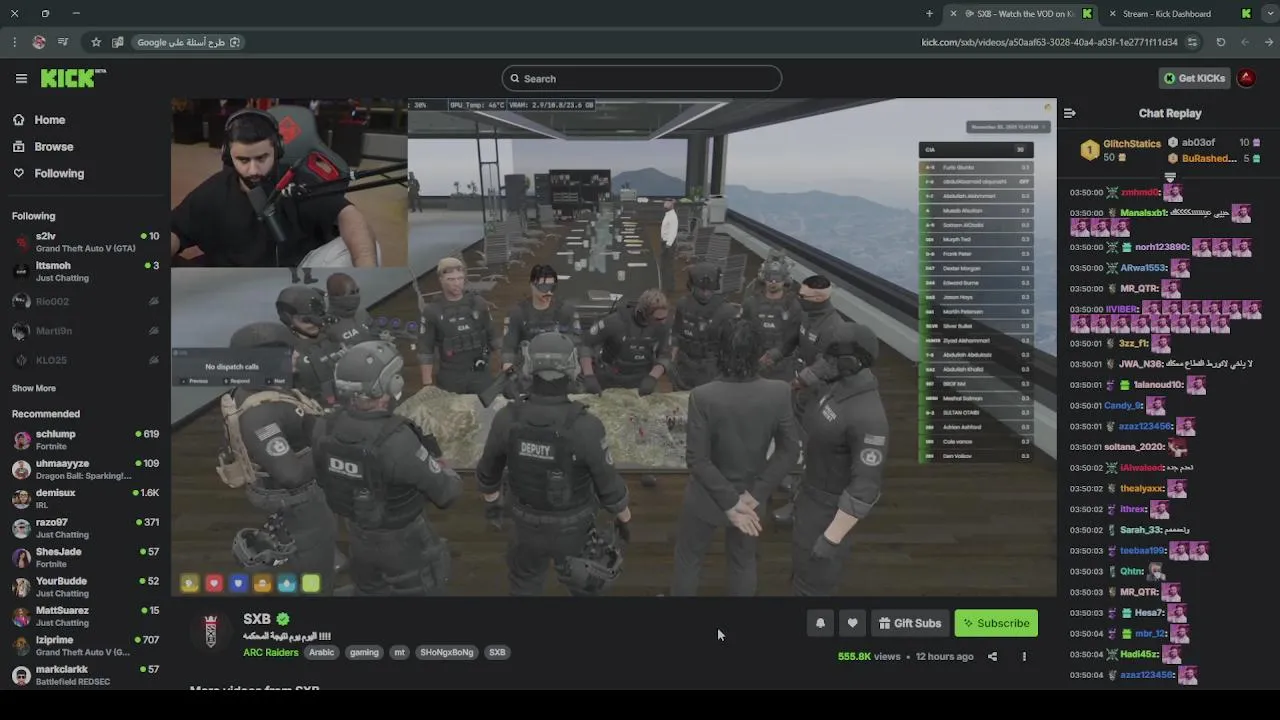Select the SXB tag

(x=497, y=652)
